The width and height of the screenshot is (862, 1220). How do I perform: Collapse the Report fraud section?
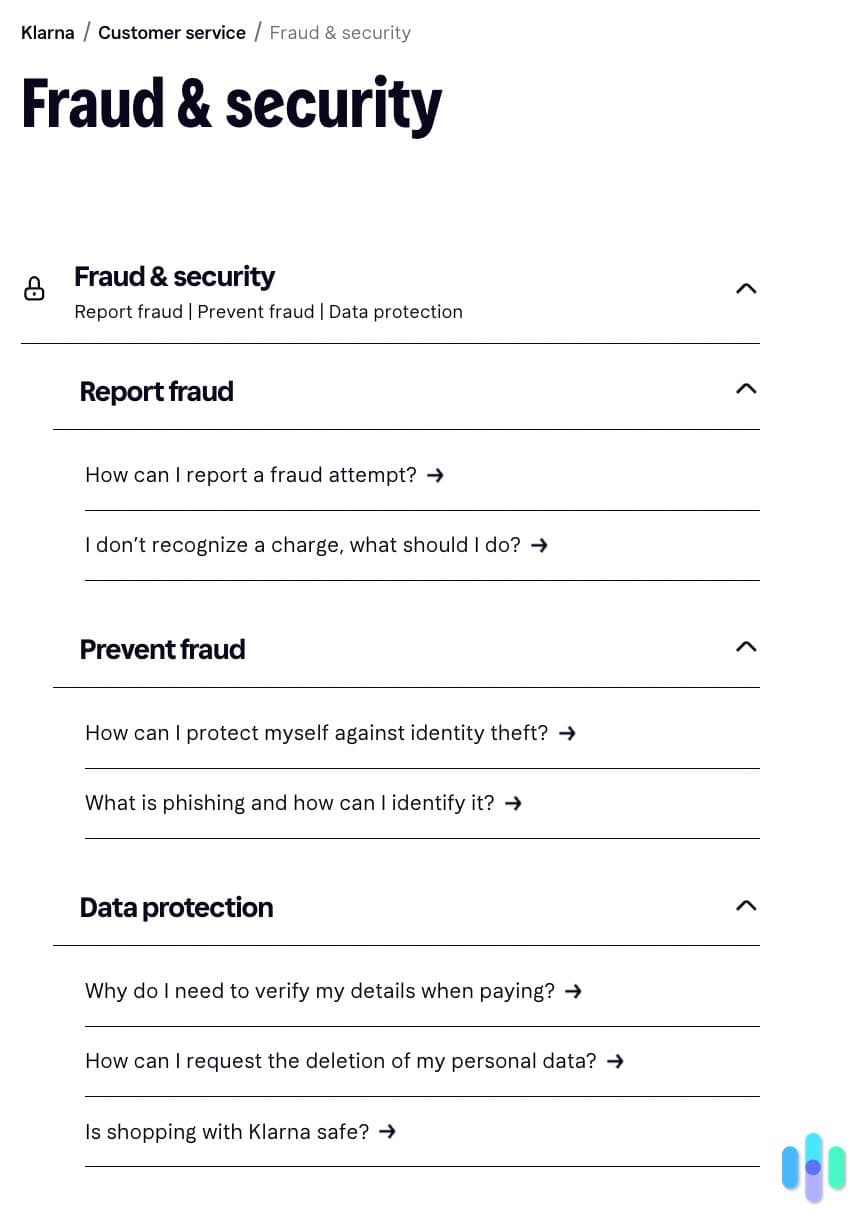[745, 389]
